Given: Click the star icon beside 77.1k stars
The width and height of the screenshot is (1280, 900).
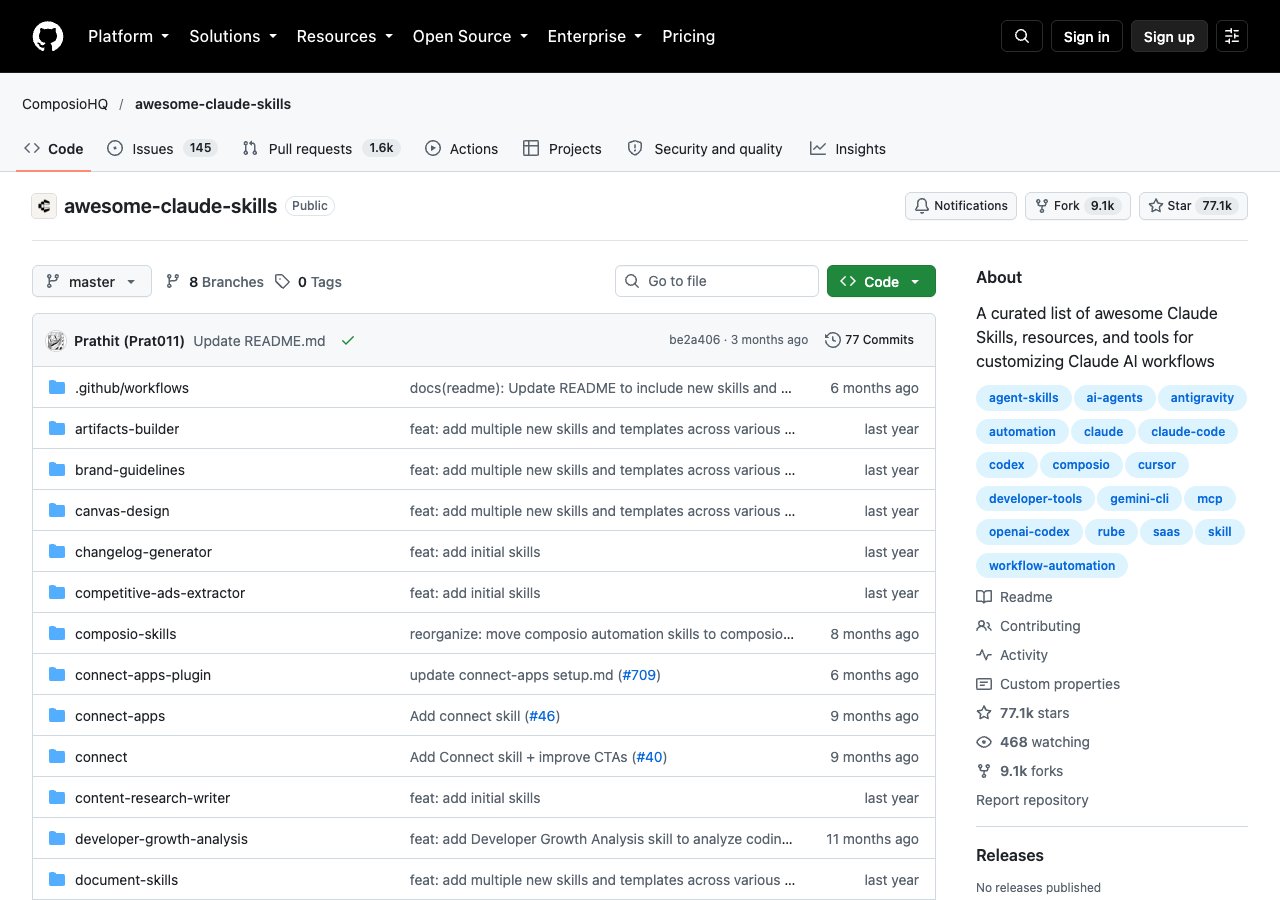Looking at the screenshot, I should (984, 713).
